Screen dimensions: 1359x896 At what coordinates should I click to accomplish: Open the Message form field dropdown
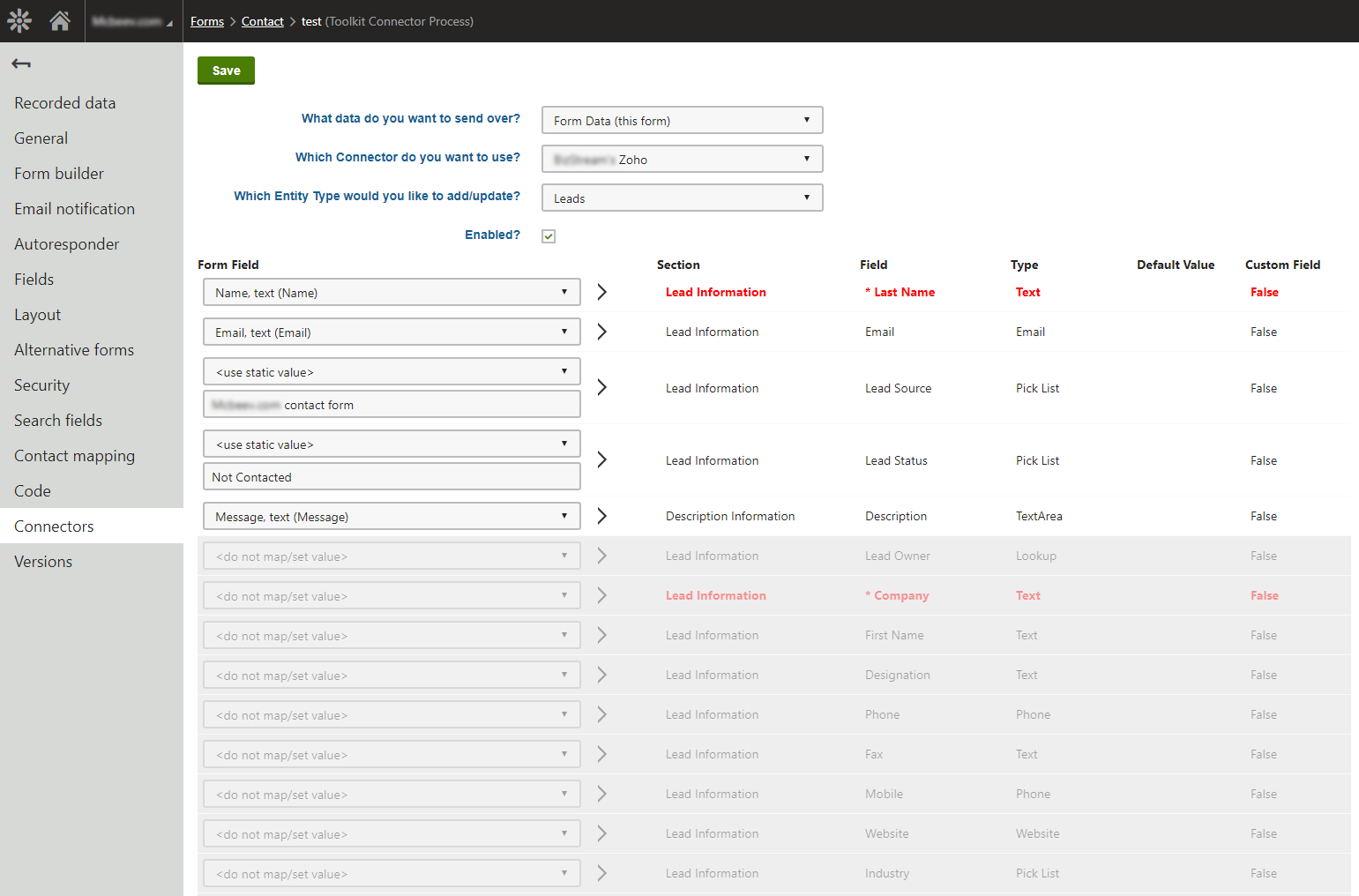point(391,517)
